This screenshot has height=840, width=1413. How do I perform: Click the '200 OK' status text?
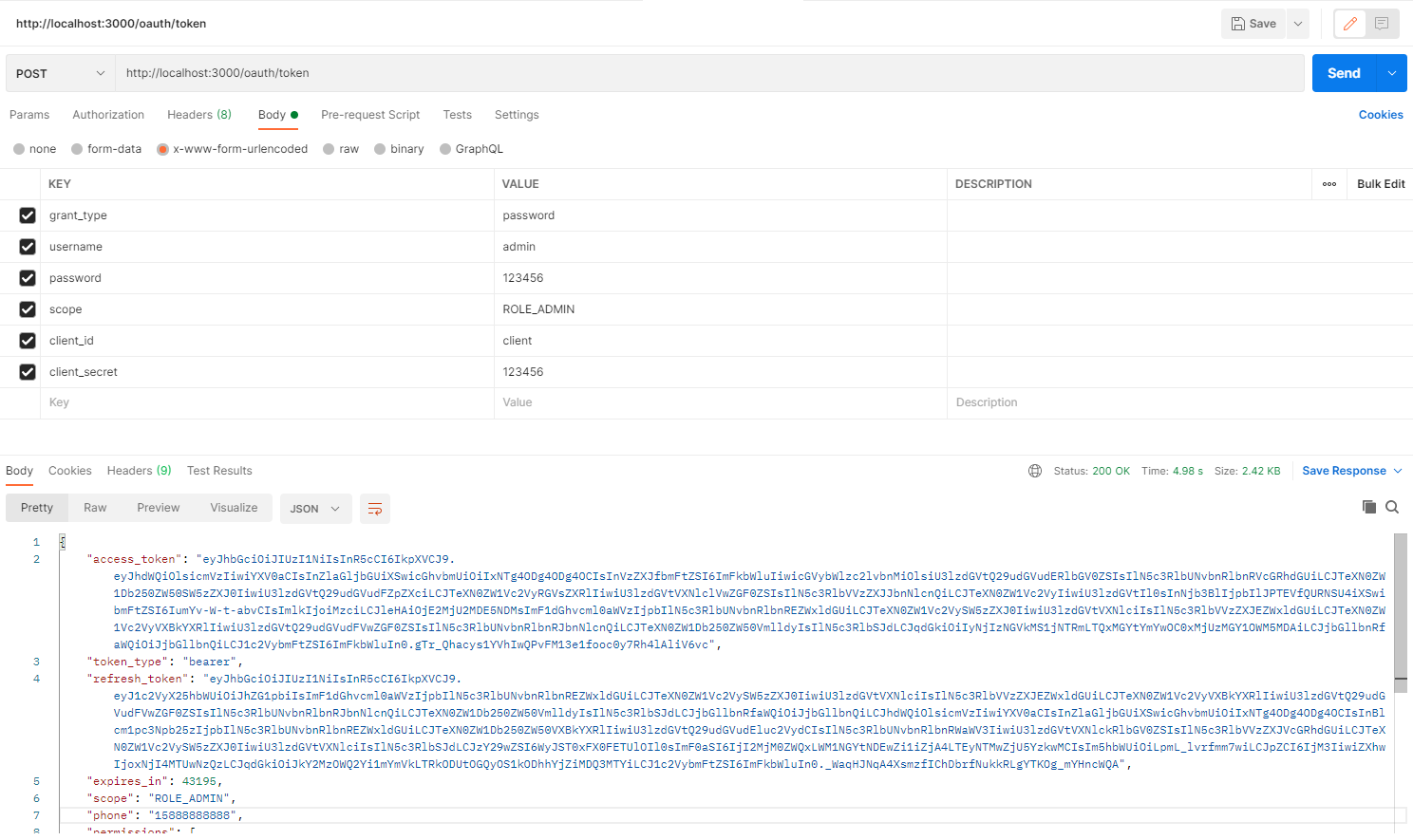1111,471
